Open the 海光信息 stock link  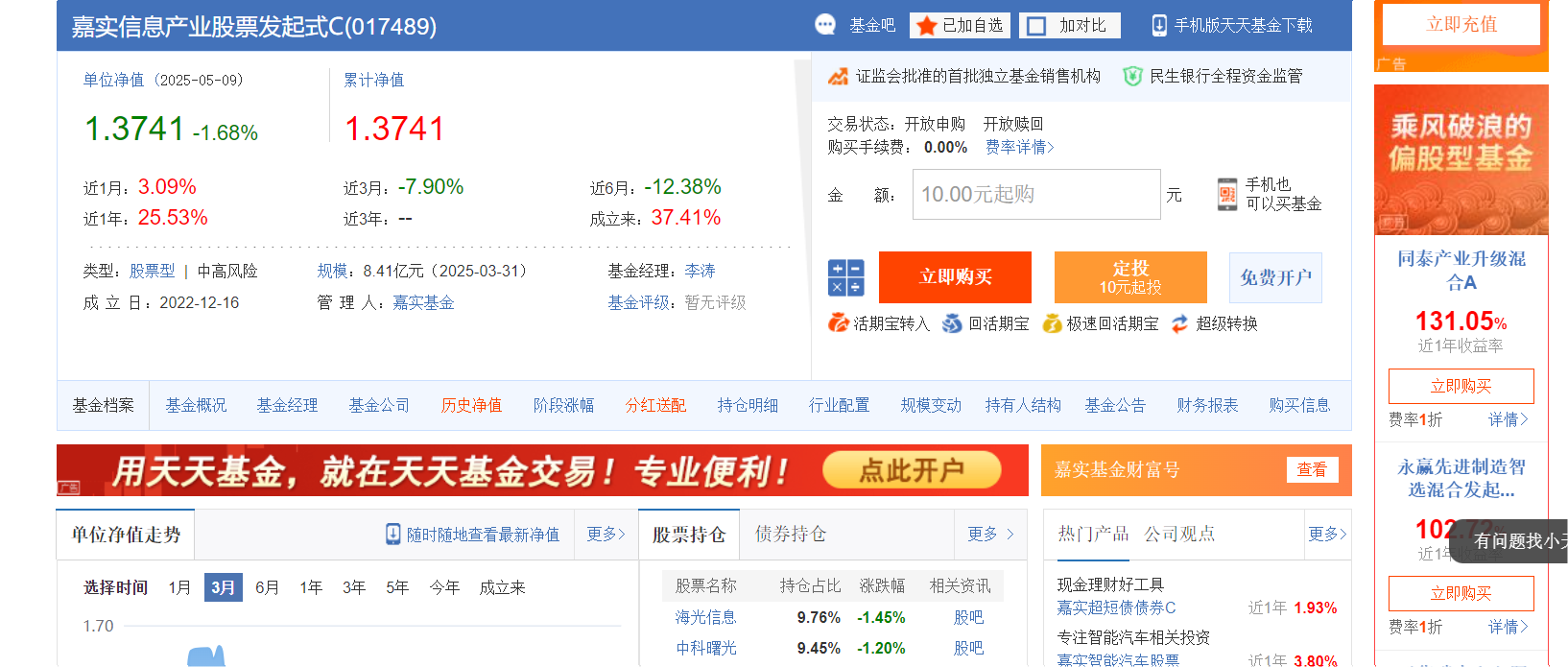[x=705, y=617]
